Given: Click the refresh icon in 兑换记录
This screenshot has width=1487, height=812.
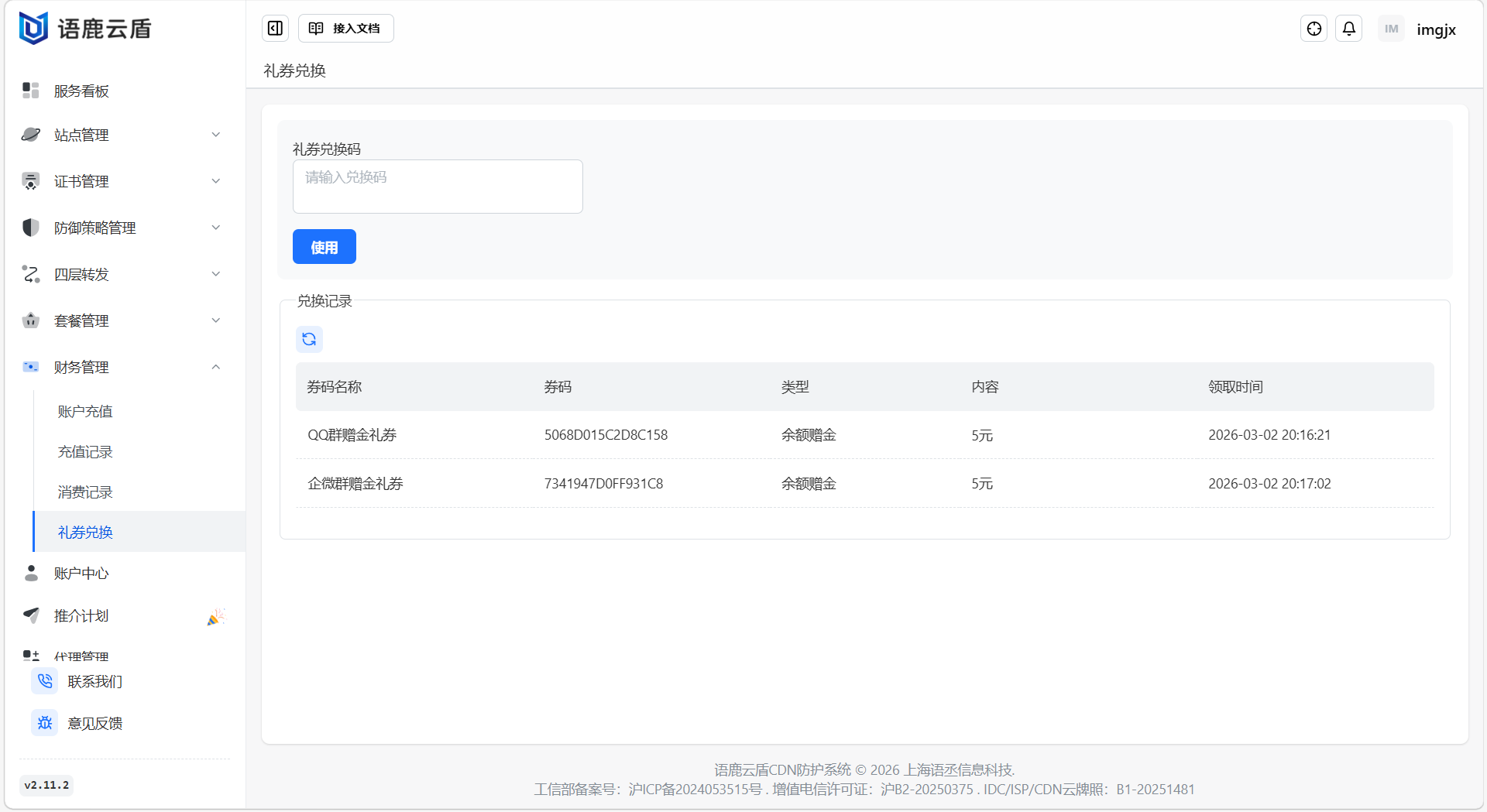Looking at the screenshot, I should (309, 339).
